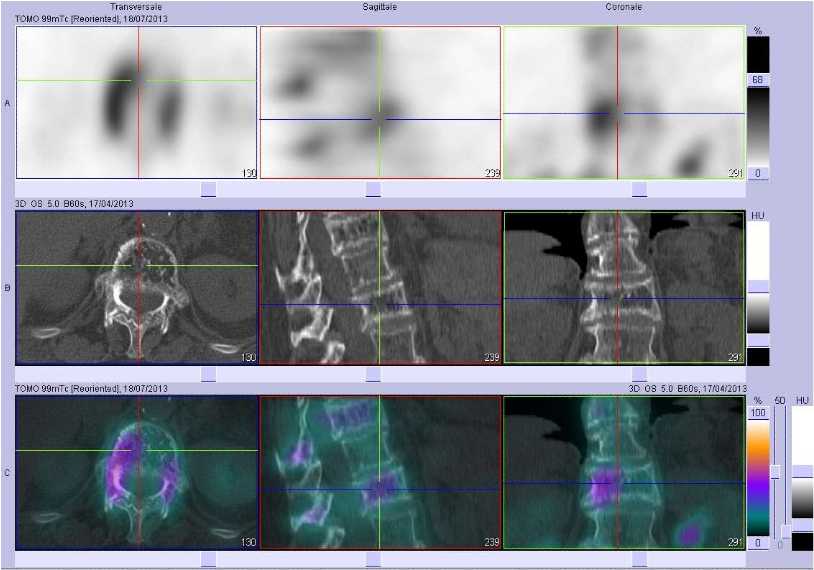
Task: Select the sagittal CT spine view in row B
Action: click(x=380, y=287)
